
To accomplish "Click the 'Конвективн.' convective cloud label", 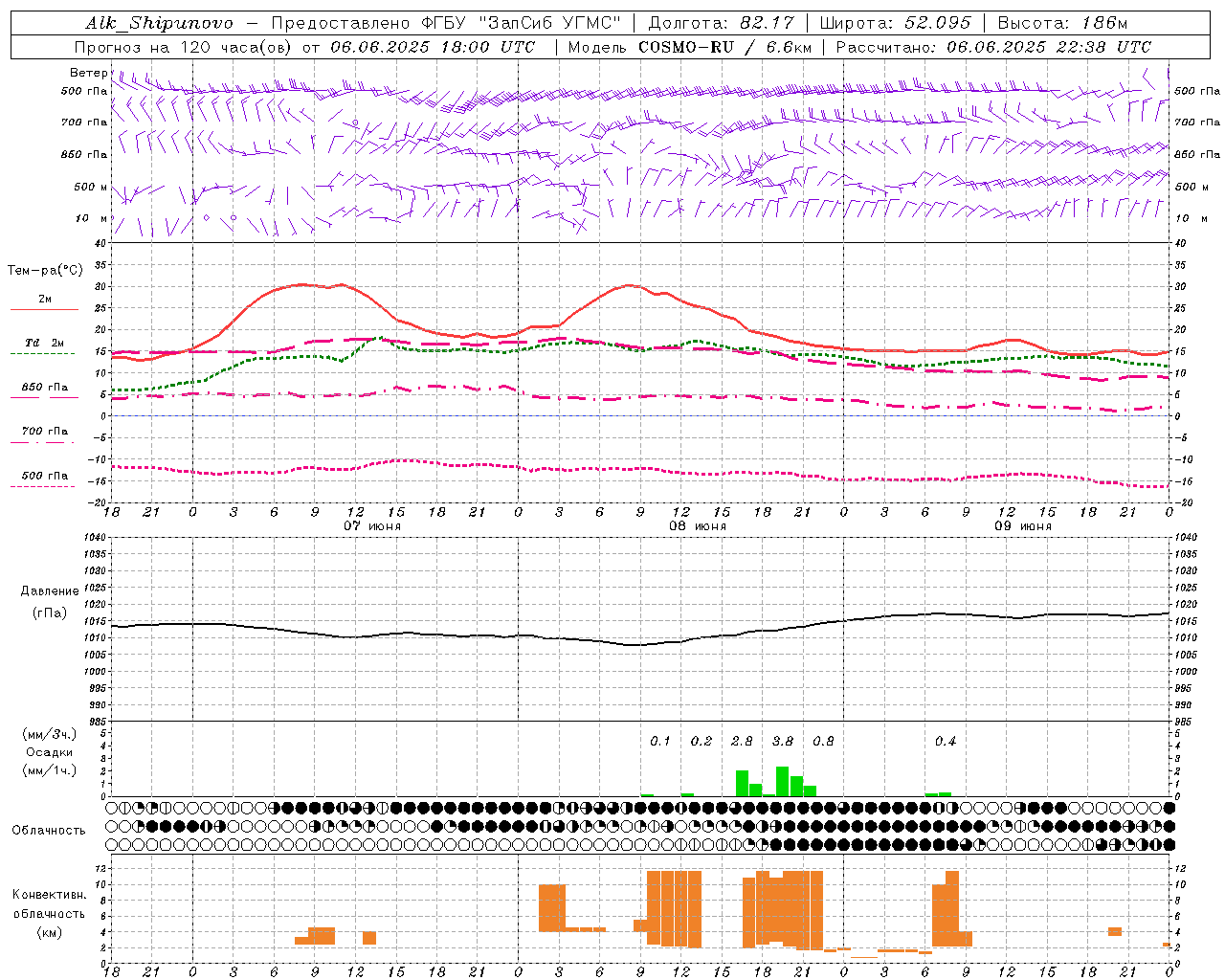I will pyautogui.click(x=49, y=895).
